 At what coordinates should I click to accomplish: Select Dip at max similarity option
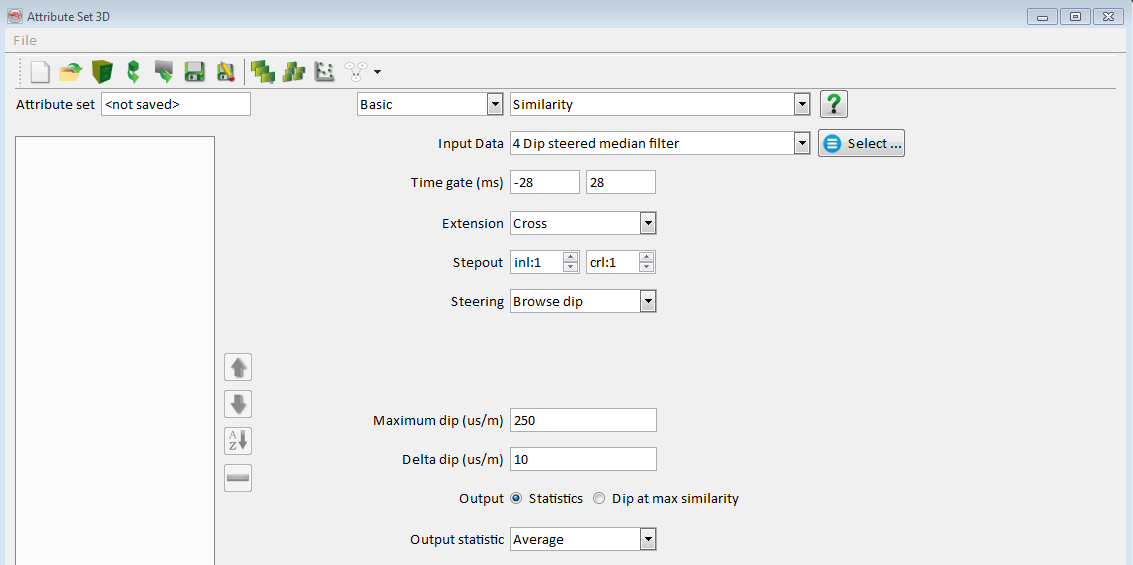pyautogui.click(x=599, y=498)
